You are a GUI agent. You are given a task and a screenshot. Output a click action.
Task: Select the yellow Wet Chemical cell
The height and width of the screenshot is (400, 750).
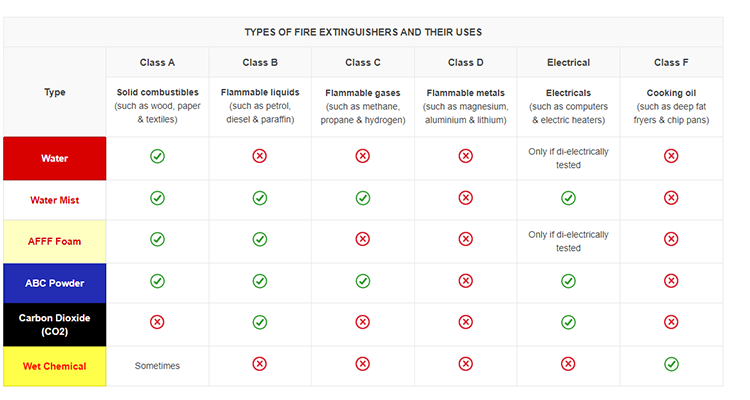55,366
